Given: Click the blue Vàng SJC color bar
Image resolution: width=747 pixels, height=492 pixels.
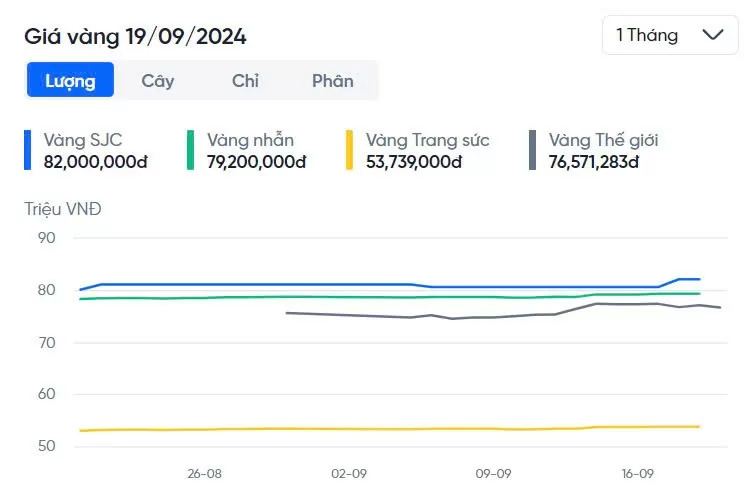Looking at the screenshot, I should point(27,150).
